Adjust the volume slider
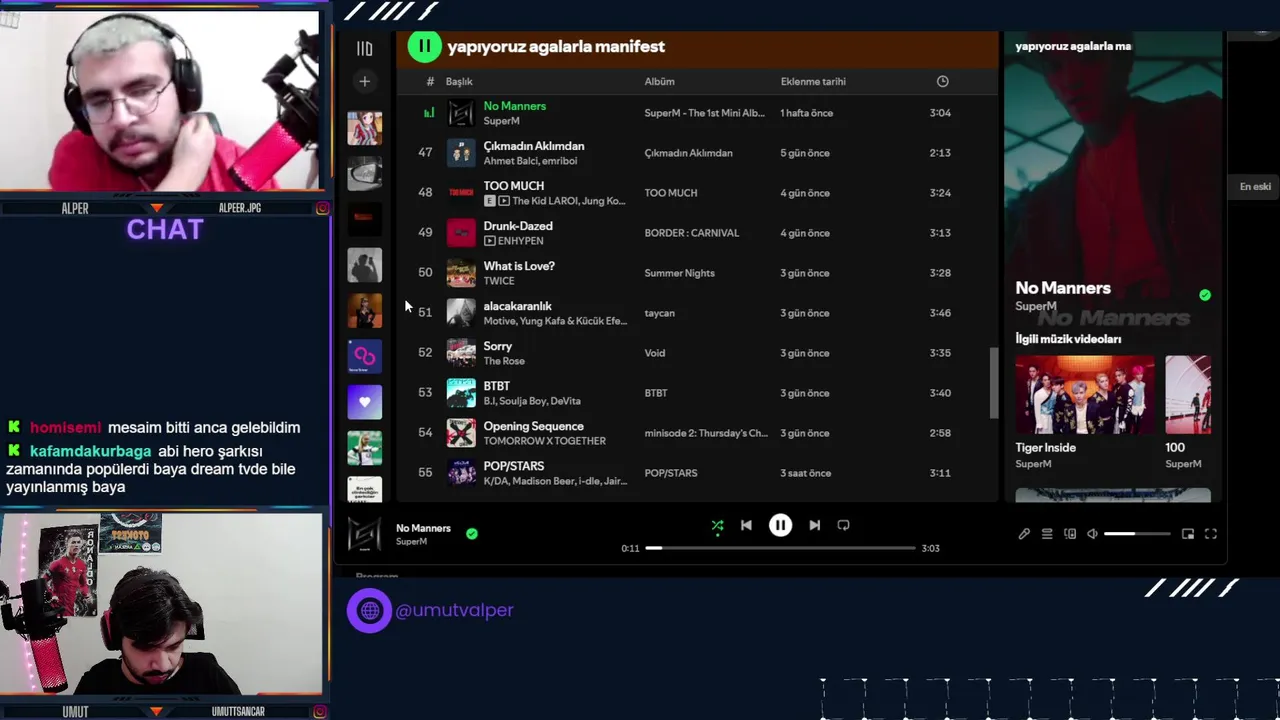This screenshot has width=1280, height=720. 1136,534
